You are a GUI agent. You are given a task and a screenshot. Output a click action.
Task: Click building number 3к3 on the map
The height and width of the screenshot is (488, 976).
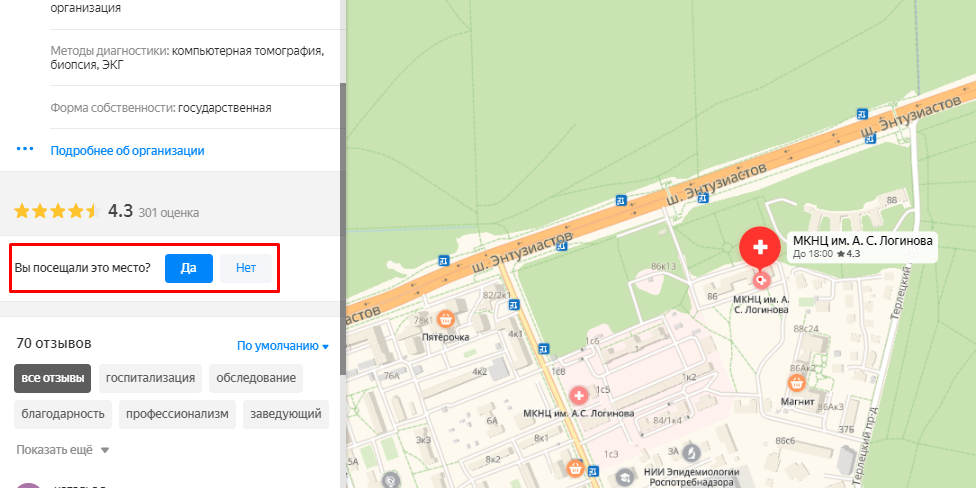423,440
